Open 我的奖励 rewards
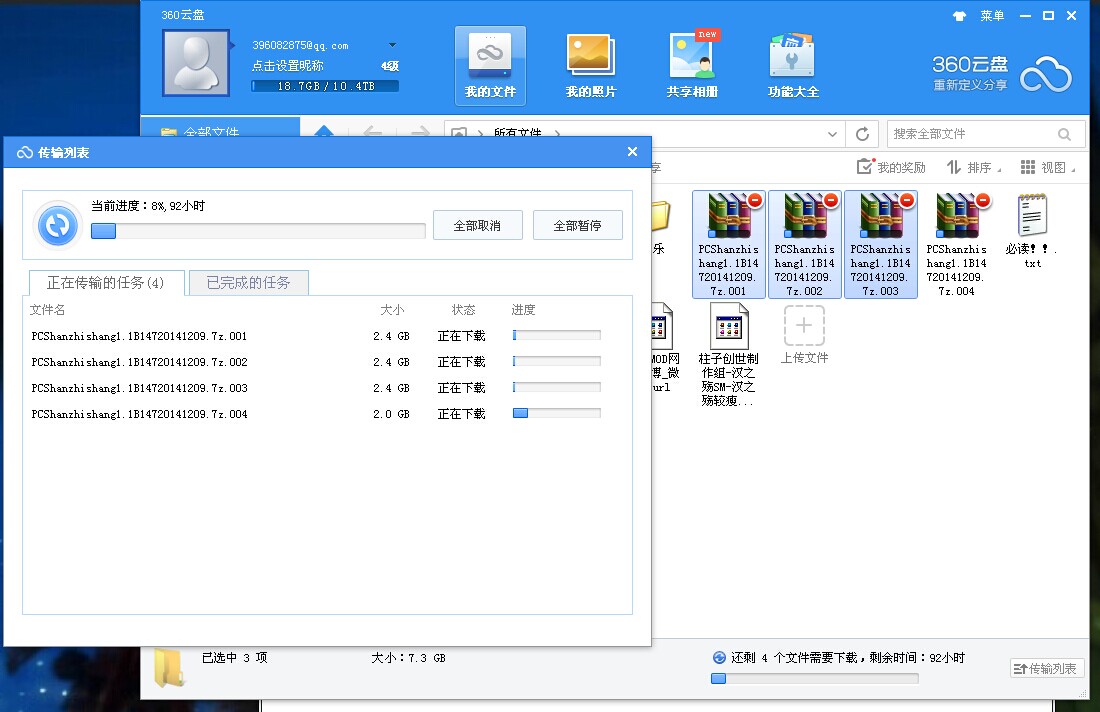 point(891,167)
